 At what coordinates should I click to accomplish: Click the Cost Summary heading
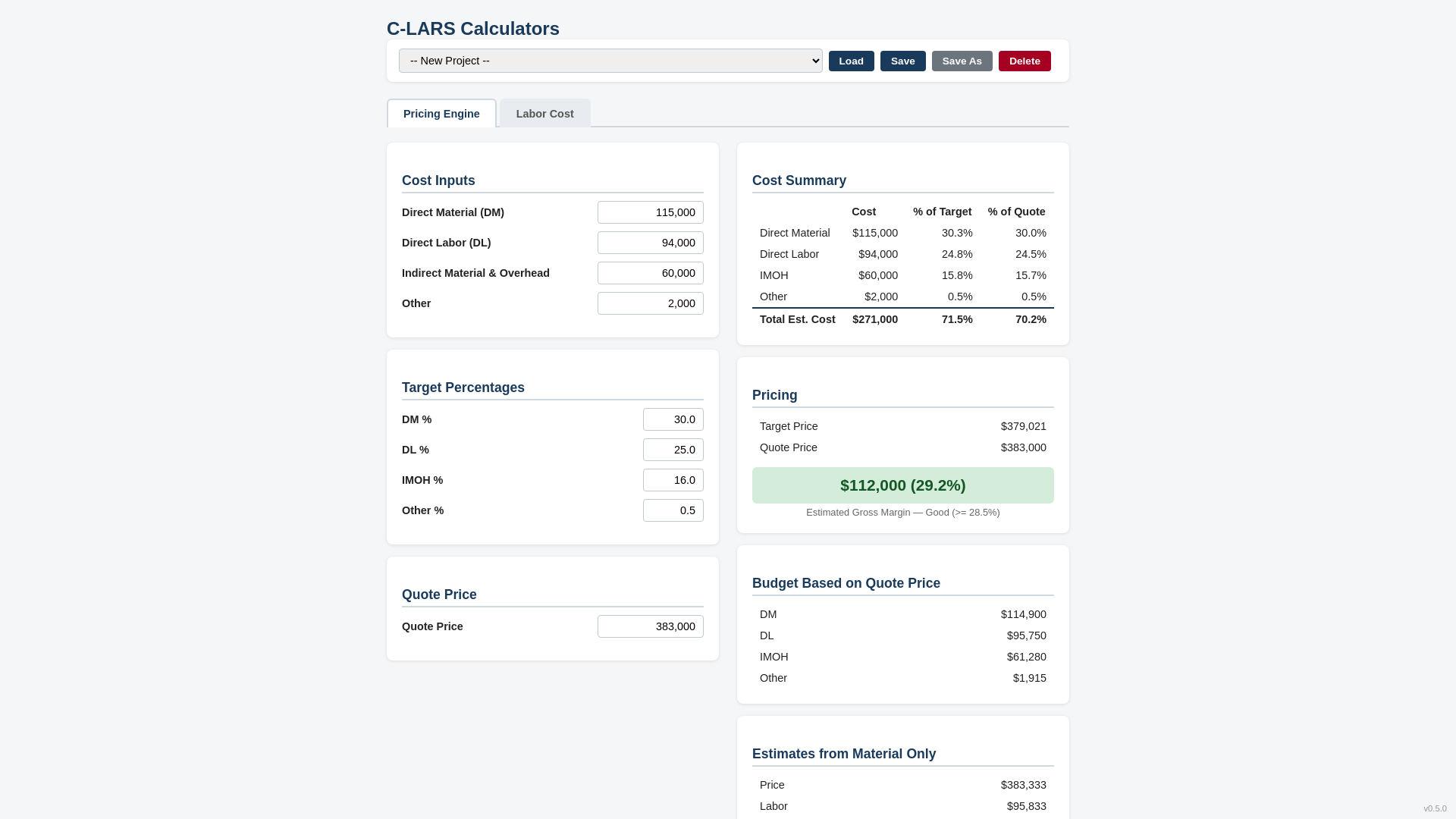tap(799, 180)
